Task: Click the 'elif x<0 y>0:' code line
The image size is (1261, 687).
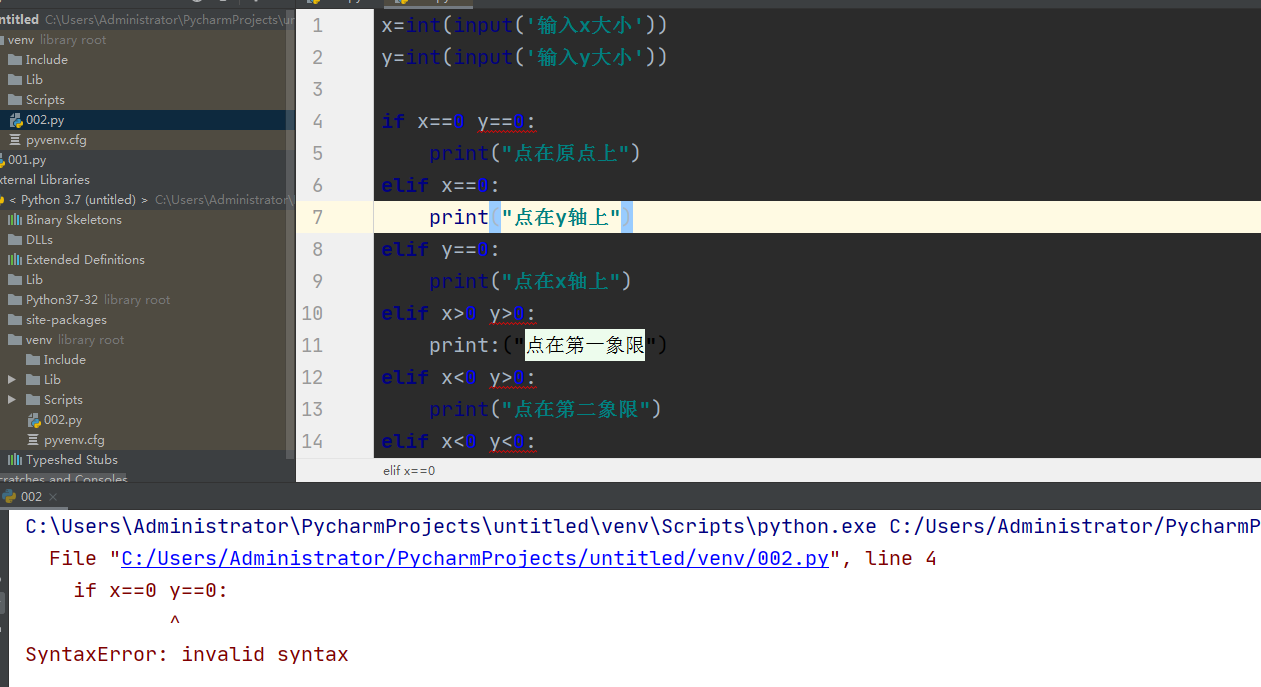Action: (459, 377)
